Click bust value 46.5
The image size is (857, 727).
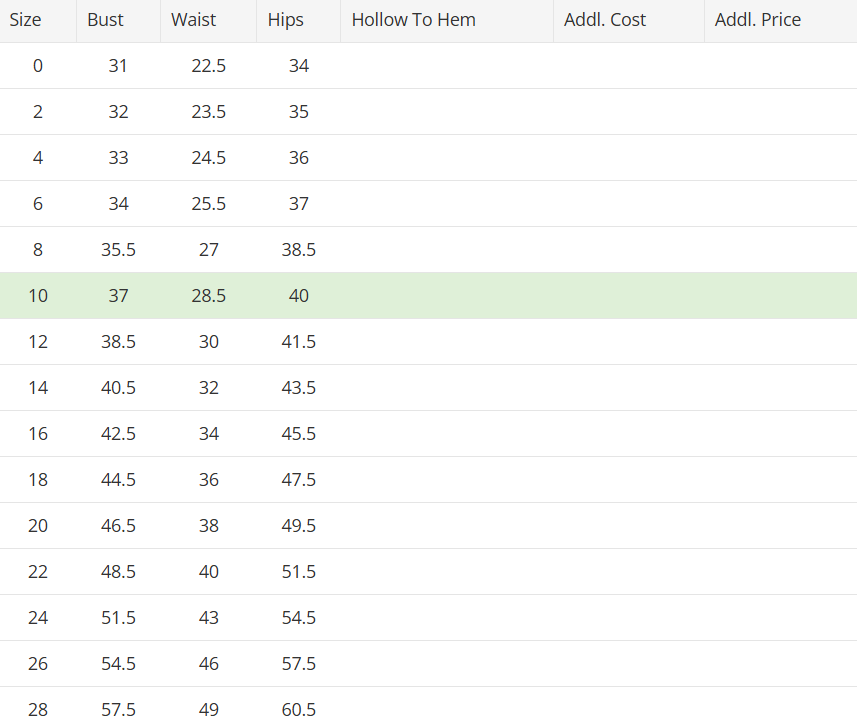click(x=118, y=525)
